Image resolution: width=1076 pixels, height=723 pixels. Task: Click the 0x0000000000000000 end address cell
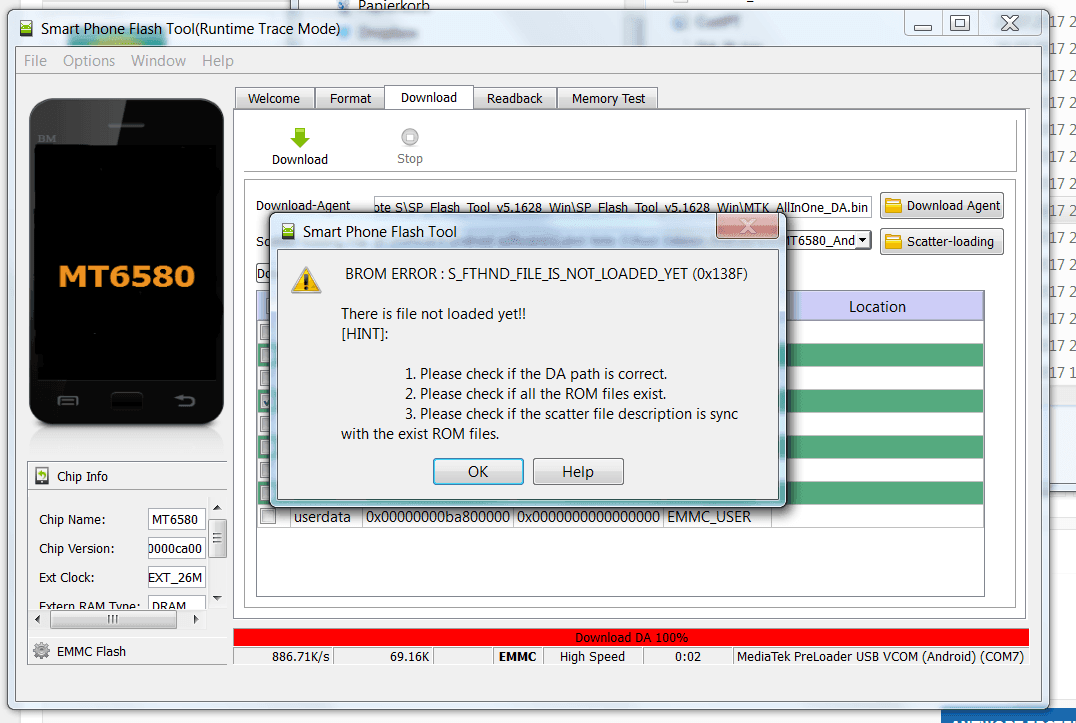(588, 517)
